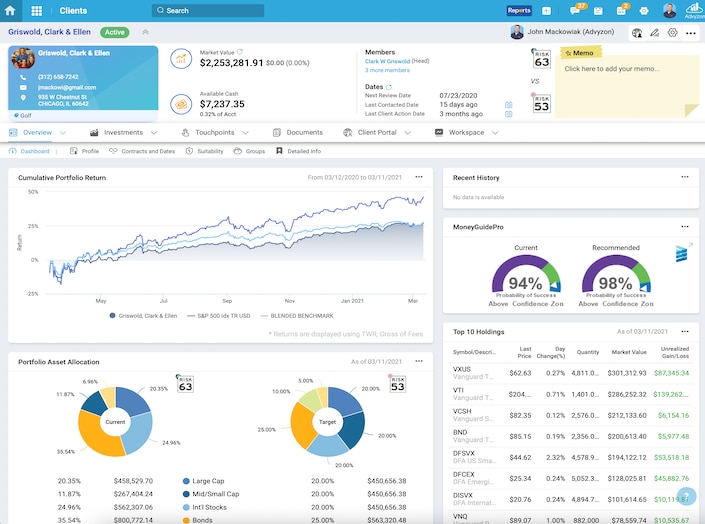Open the Reports button
Image resolution: width=705 pixels, height=524 pixels.
[519, 10]
